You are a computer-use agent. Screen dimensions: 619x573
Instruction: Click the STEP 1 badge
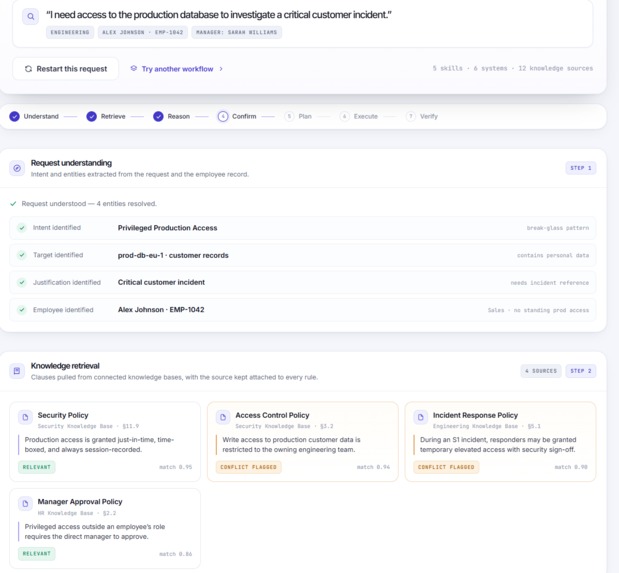(581, 168)
